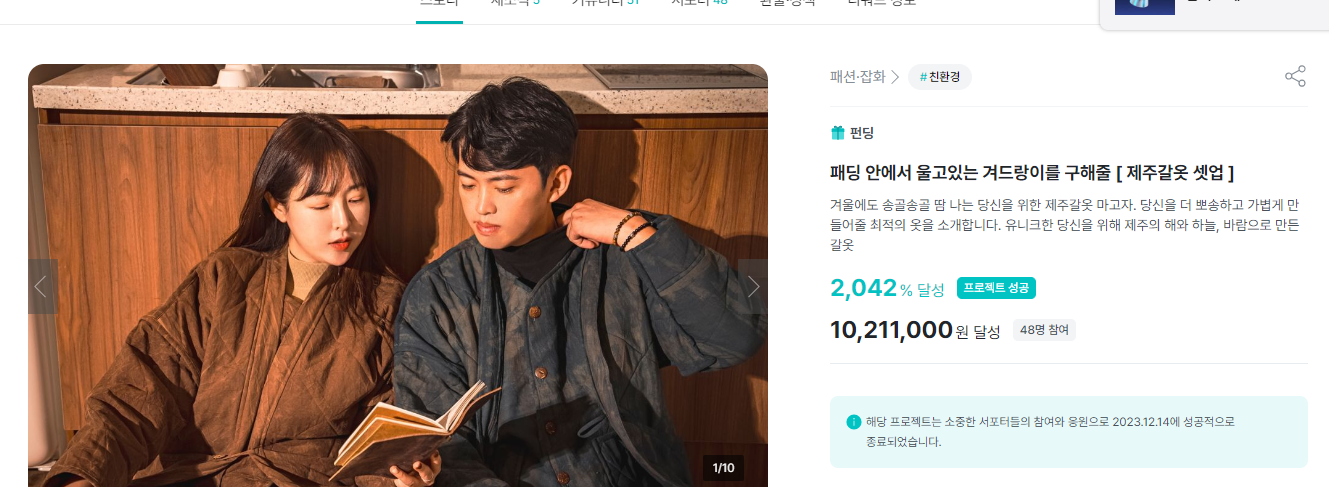The image size is (1329, 487).
Task: Show the previous product photo with left arrow
Action: pos(42,287)
